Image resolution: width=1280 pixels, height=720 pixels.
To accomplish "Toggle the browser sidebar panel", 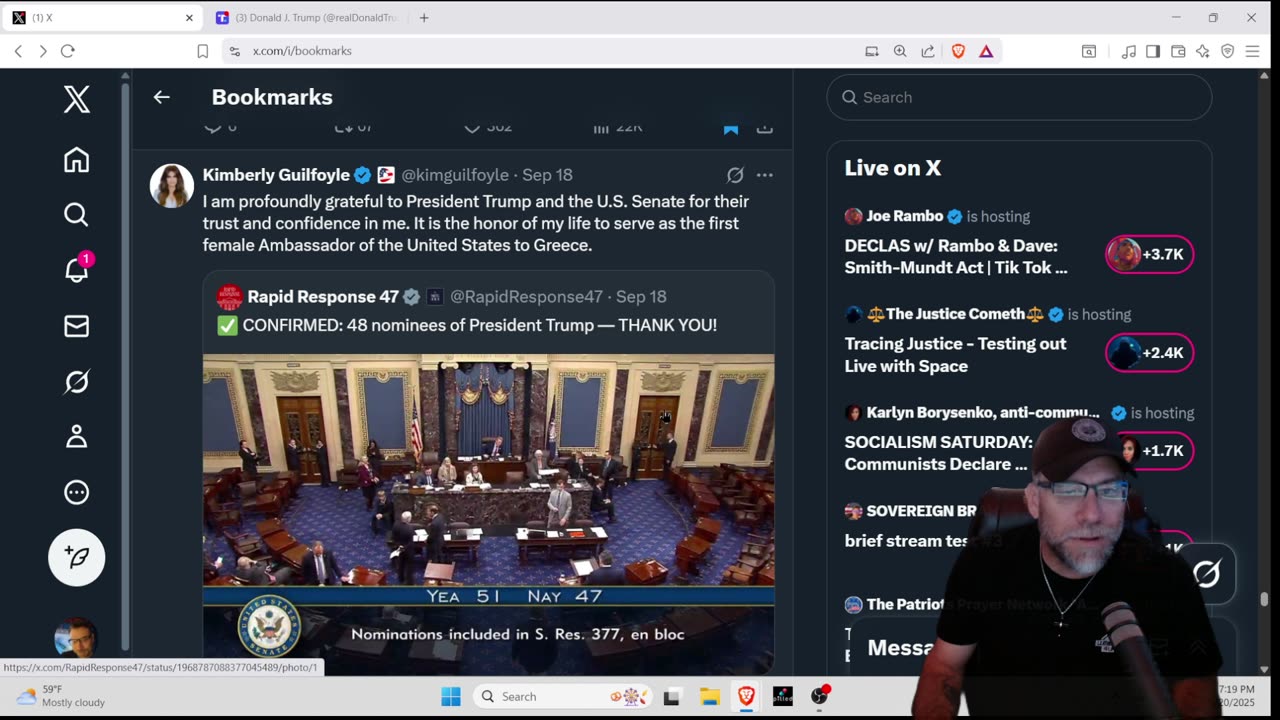I will point(1153,51).
